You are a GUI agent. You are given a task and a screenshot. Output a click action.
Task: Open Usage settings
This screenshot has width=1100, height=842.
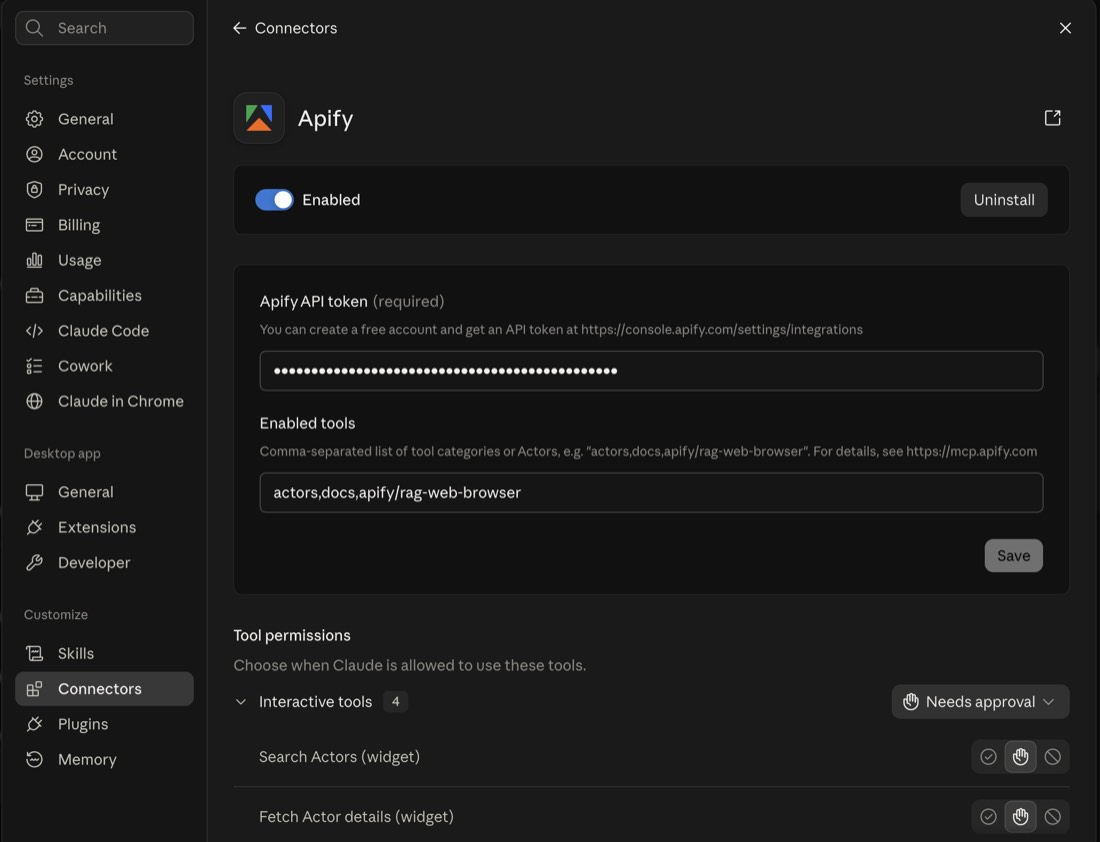pos(105,260)
